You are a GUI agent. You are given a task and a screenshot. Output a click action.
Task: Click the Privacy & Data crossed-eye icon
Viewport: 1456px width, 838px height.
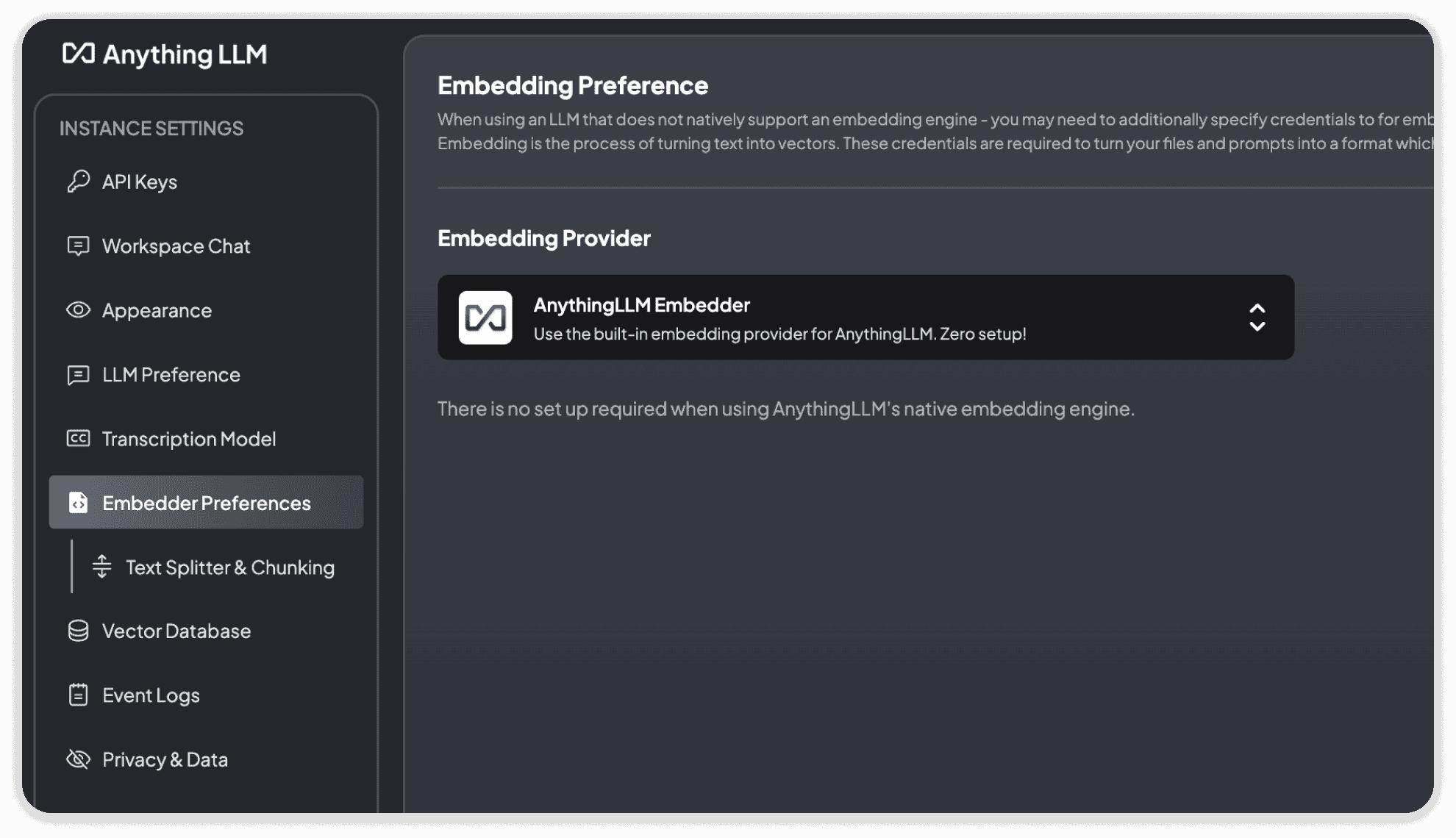pos(78,759)
